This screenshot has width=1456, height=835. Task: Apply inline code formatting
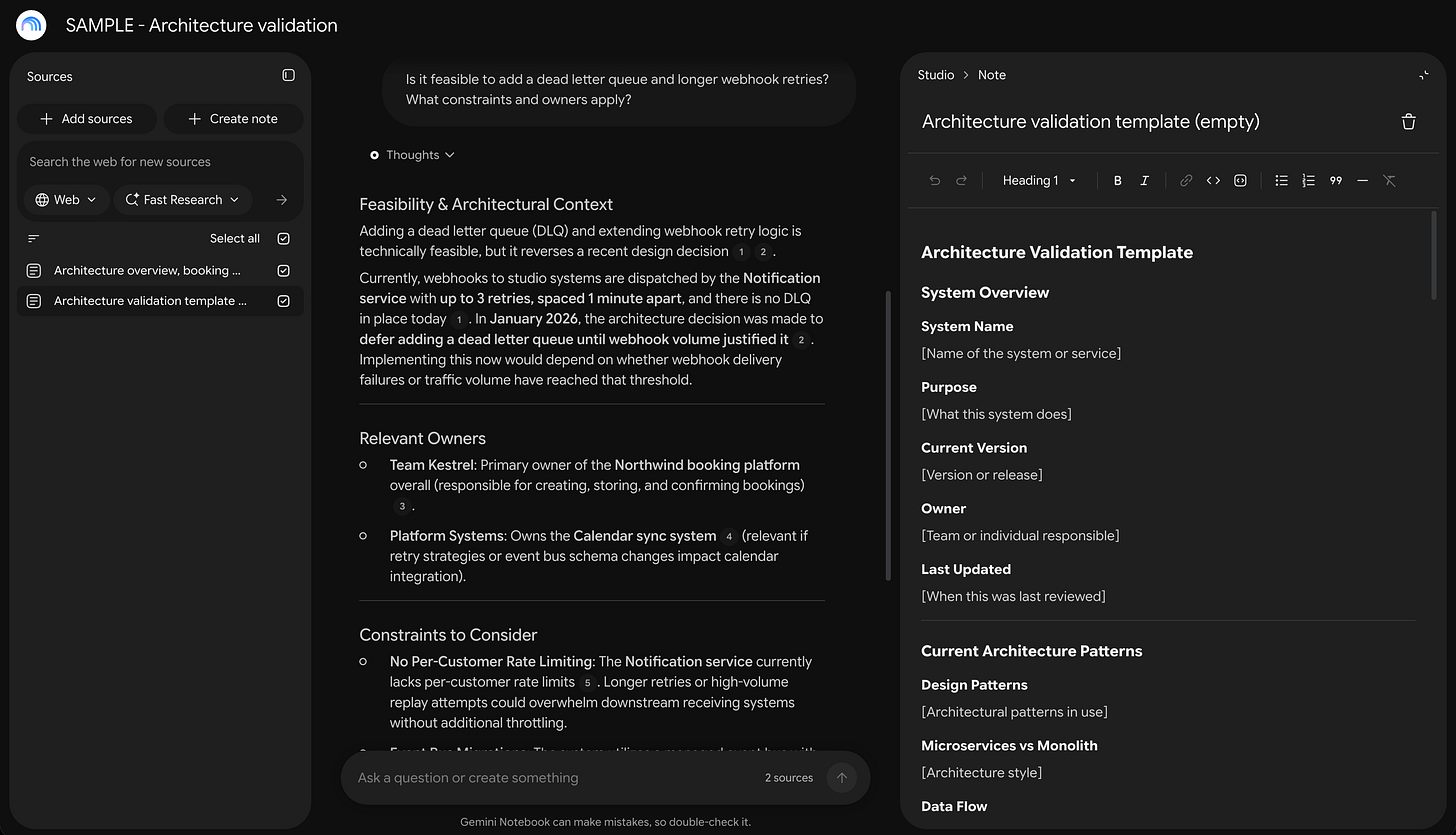tap(1213, 181)
